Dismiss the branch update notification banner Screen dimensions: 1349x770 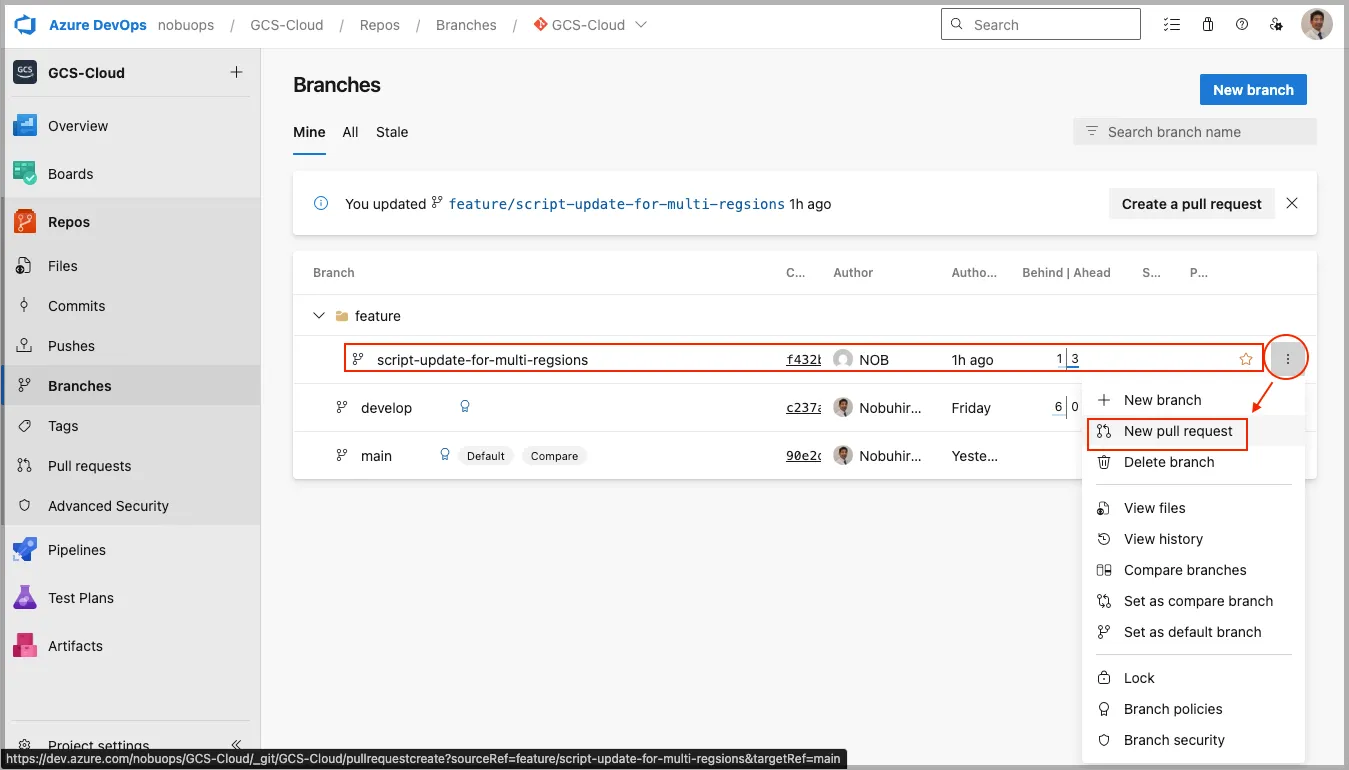[1292, 204]
